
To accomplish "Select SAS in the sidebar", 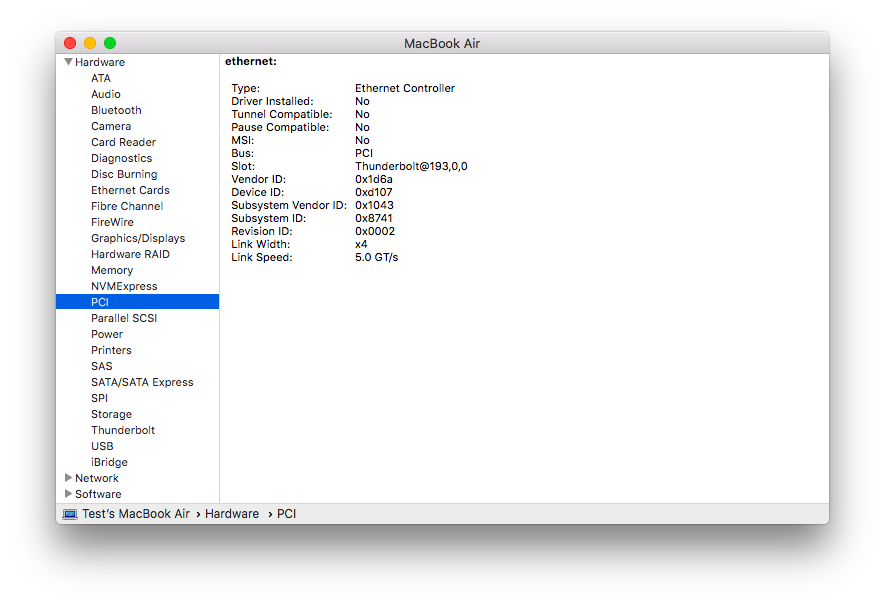I will coord(102,366).
